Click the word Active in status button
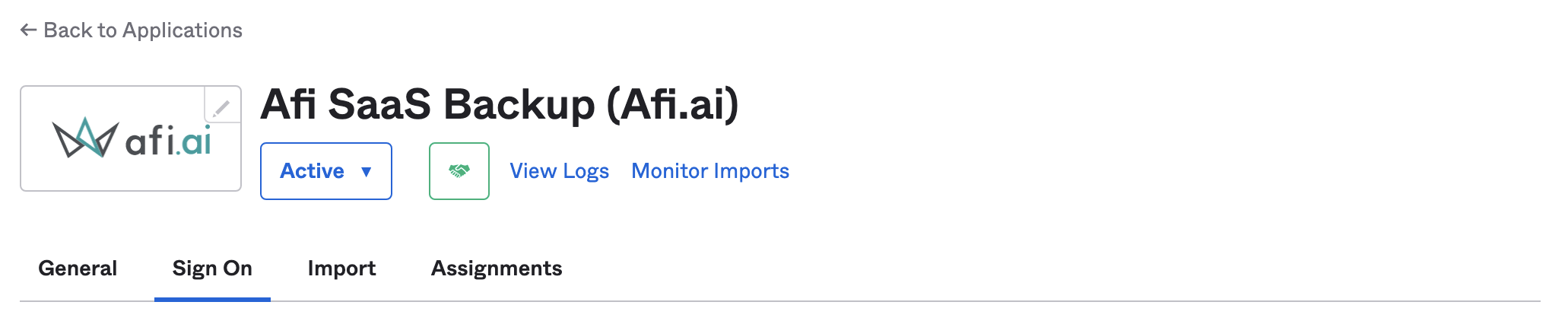The height and width of the screenshot is (321, 1568). [x=312, y=171]
